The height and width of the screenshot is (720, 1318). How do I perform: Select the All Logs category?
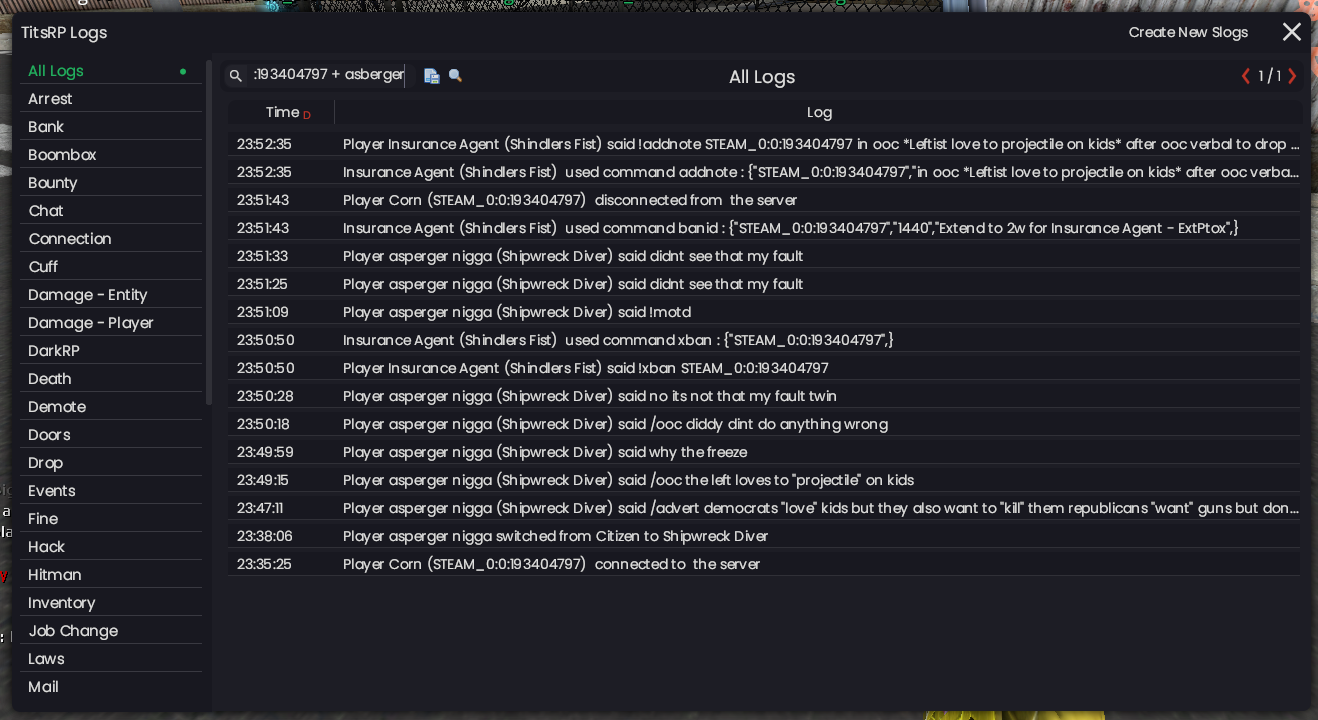[x=56, y=71]
